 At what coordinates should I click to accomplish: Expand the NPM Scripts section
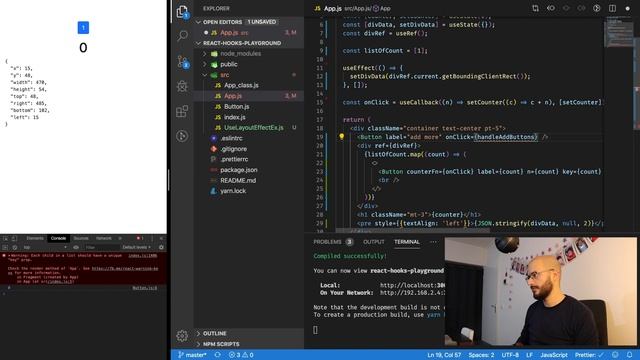249,344
